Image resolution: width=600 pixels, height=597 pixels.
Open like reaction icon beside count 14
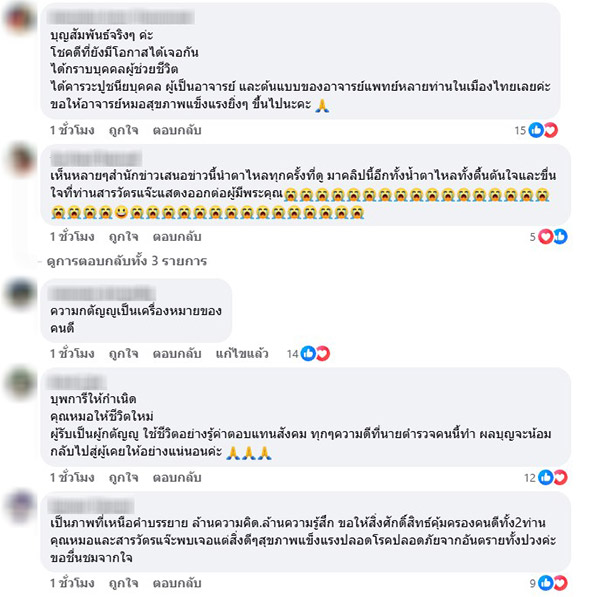[308, 354]
